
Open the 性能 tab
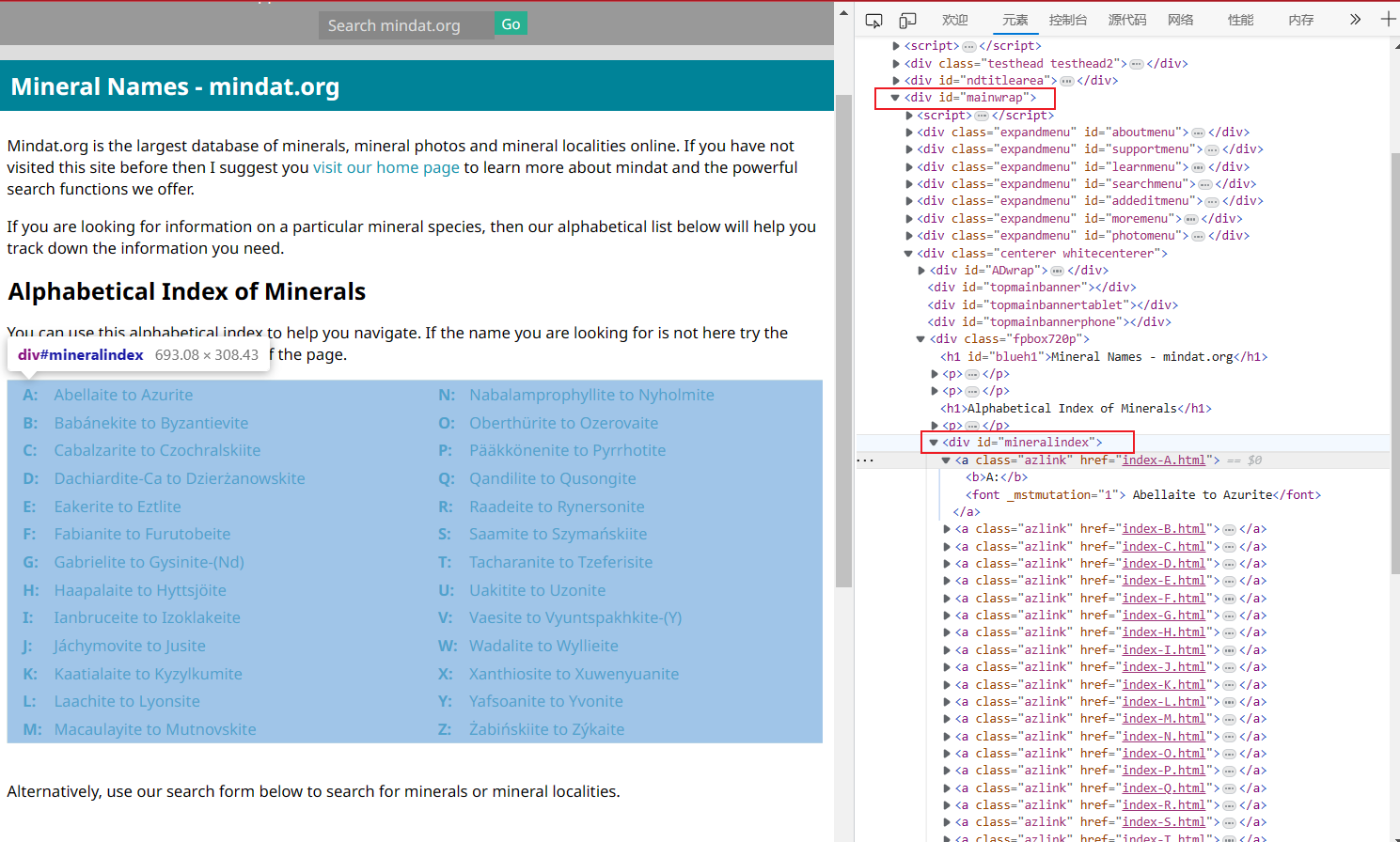click(1241, 20)
